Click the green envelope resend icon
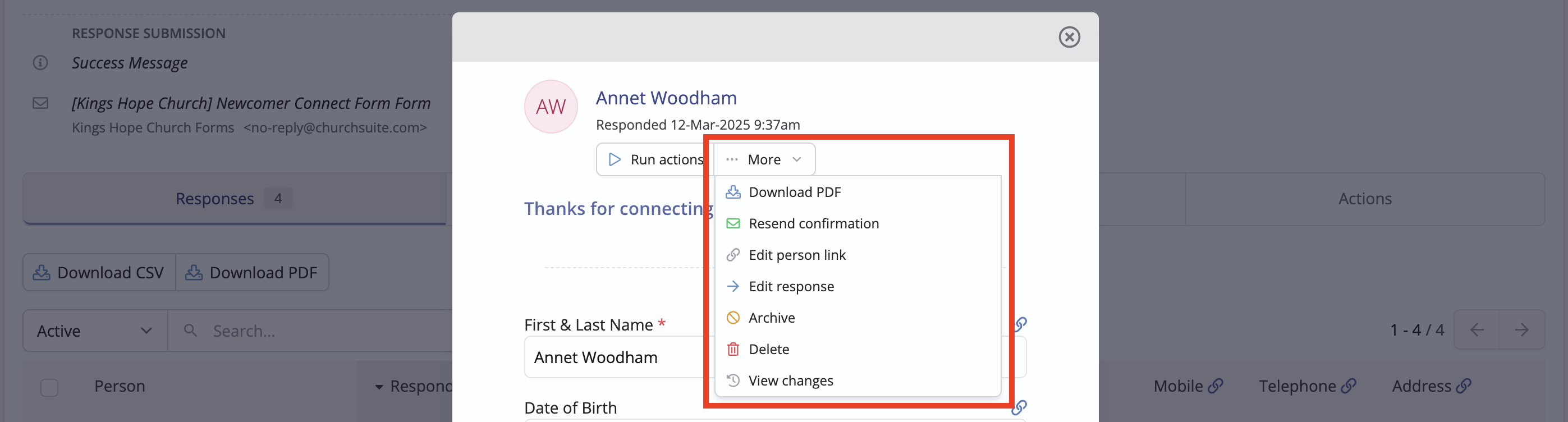The image size is (1568, 422). point(733,223)
